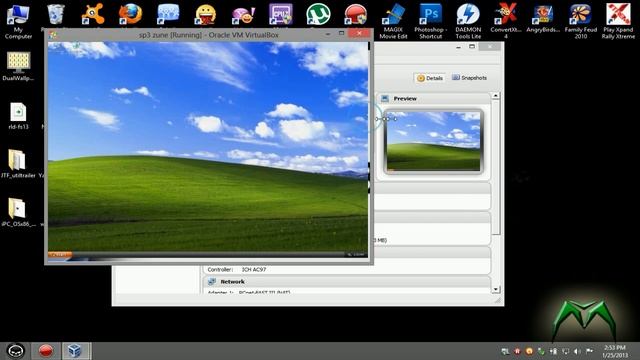Viewport: 640px width, 360px height.
Task: Minimize the sp3 zune VM window
Action: pos(327,34)
